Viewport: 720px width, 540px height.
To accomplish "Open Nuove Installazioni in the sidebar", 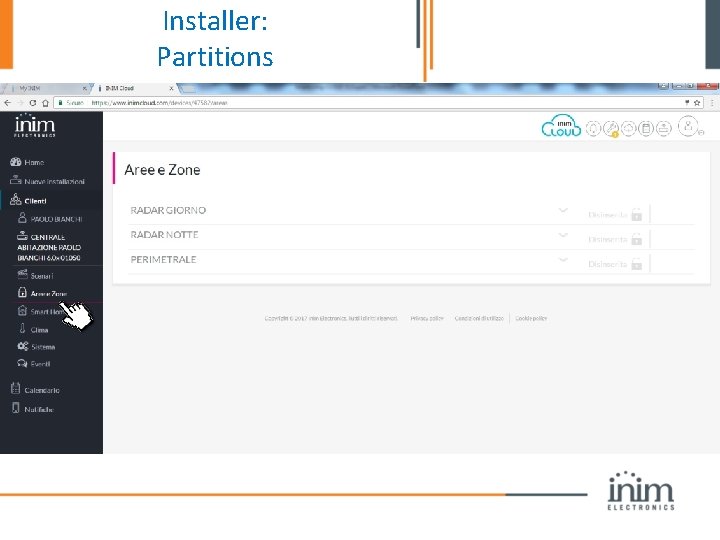I will click(x=47, y=181).
